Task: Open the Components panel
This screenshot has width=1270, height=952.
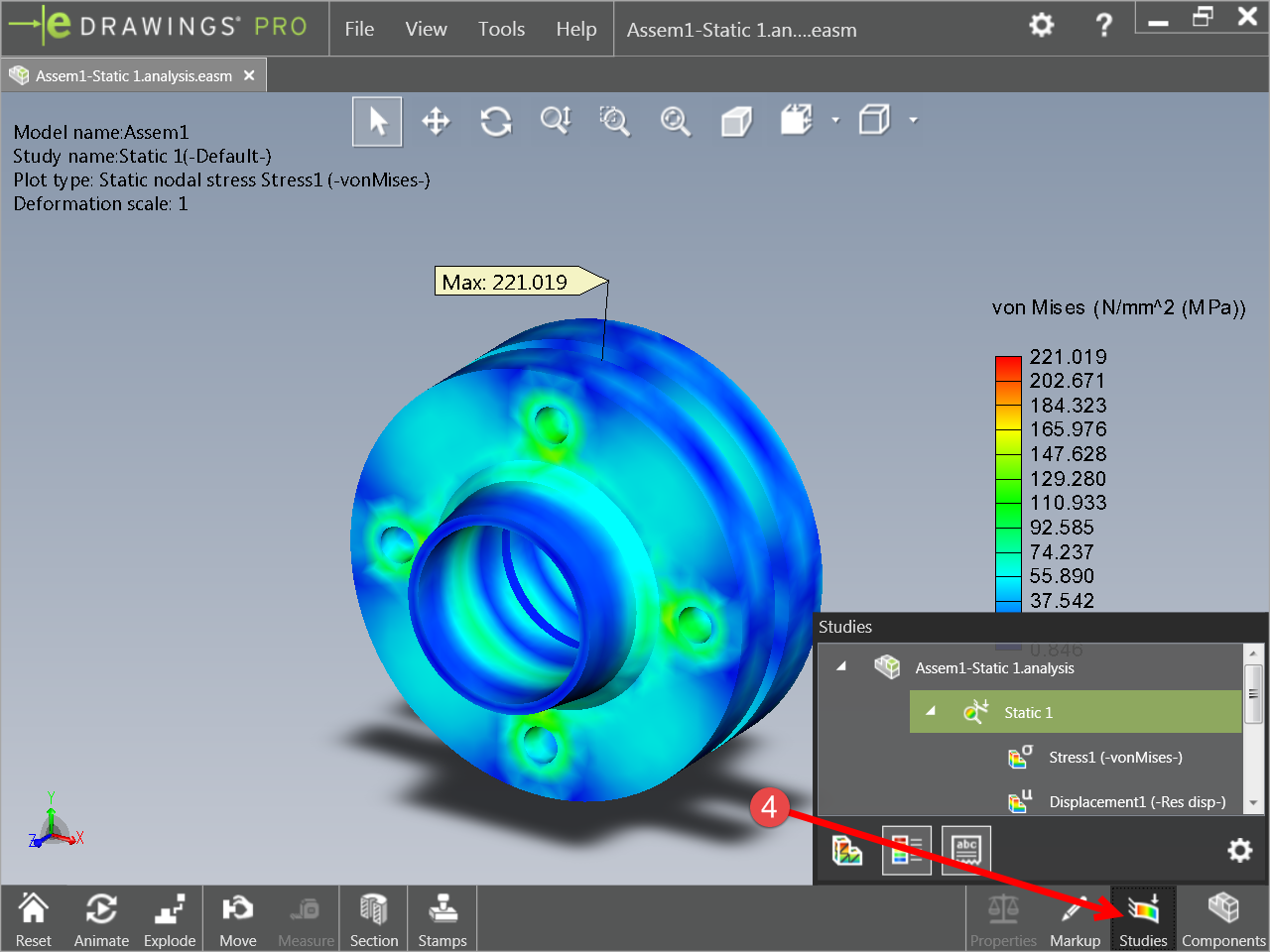Action: tap(1224, 916)
